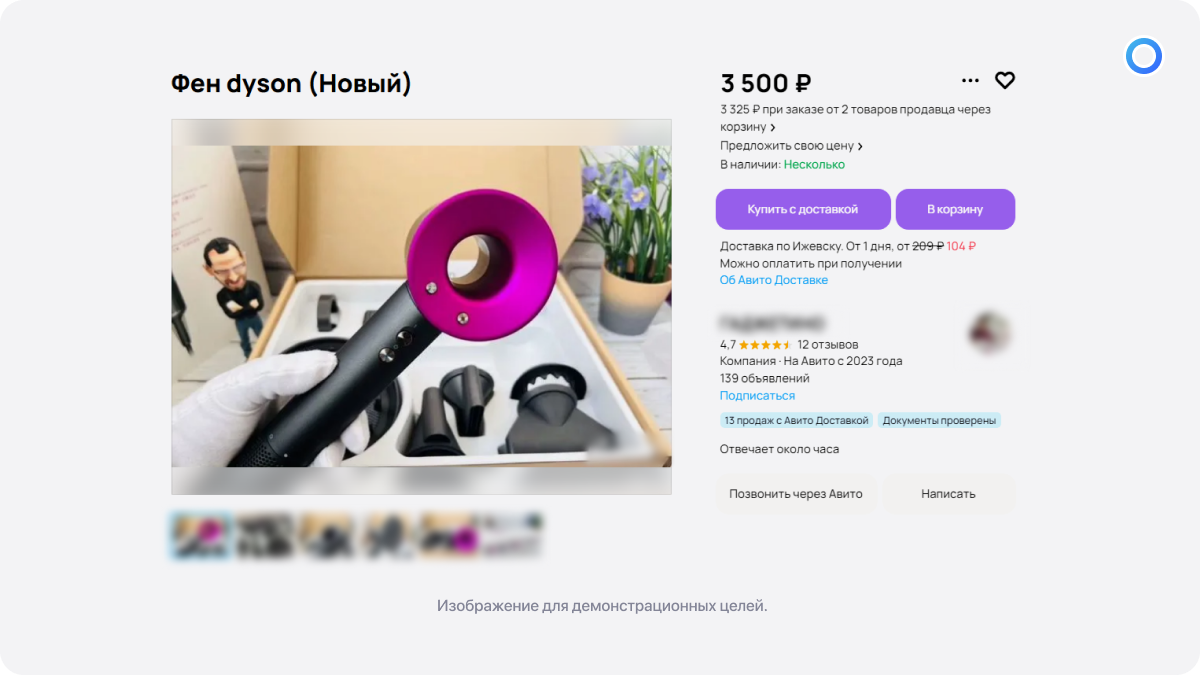Click "Позвонить через Авито" button
The height and width of the screenshot is (675, 1200).
[x=795, y=494]
